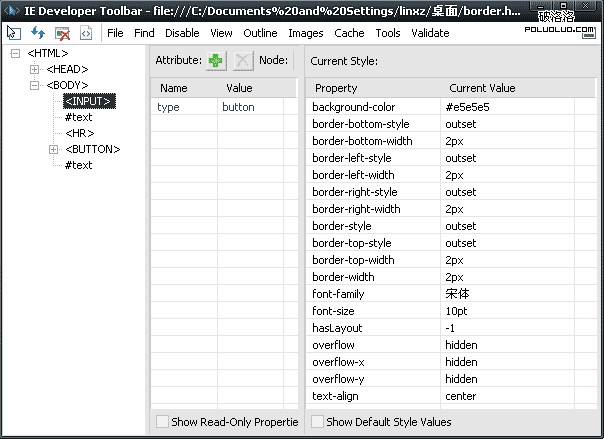
Task: Click the Property column header
Action: (x=336, y=89)
